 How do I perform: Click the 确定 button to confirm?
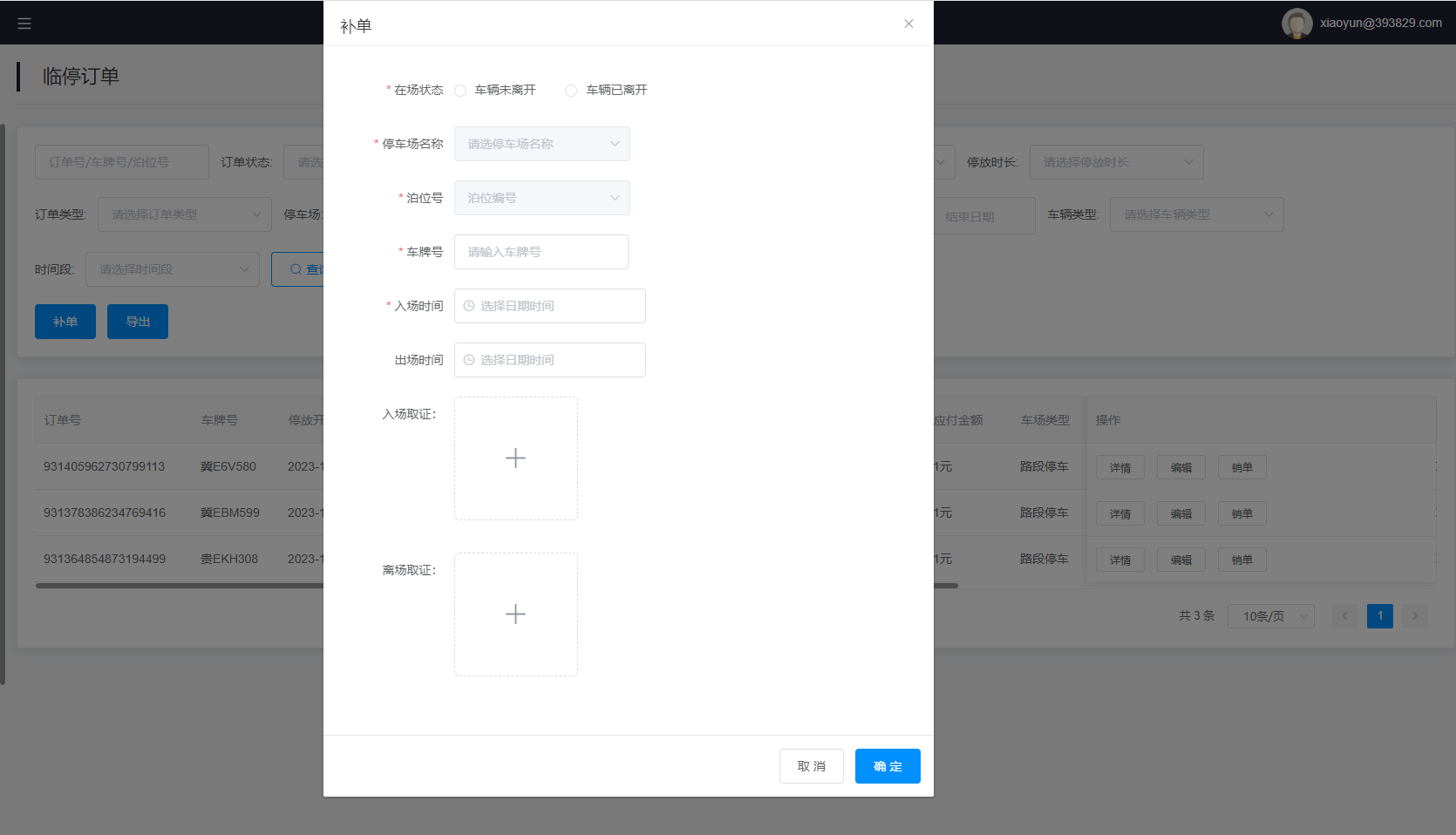pyautogui.click(x=887, y=766)
